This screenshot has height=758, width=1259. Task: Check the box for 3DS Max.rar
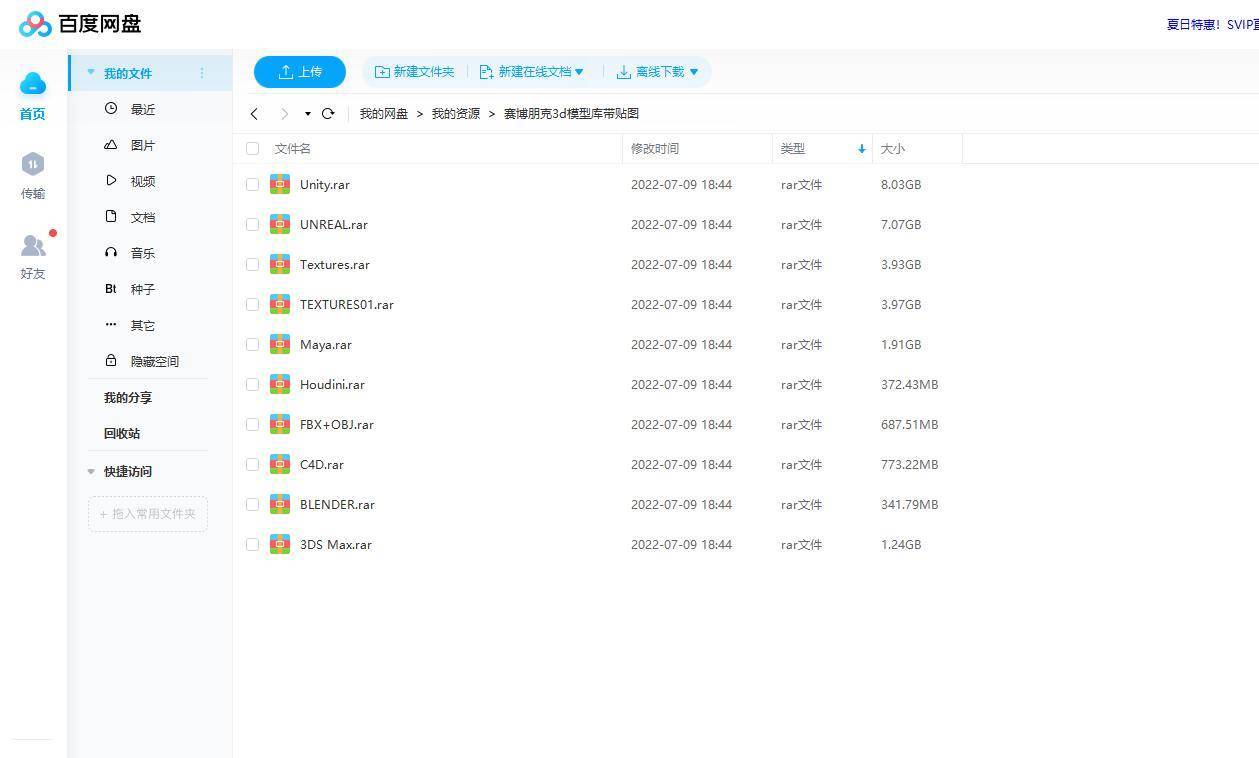pyautogui.click(x=252, y=544)
